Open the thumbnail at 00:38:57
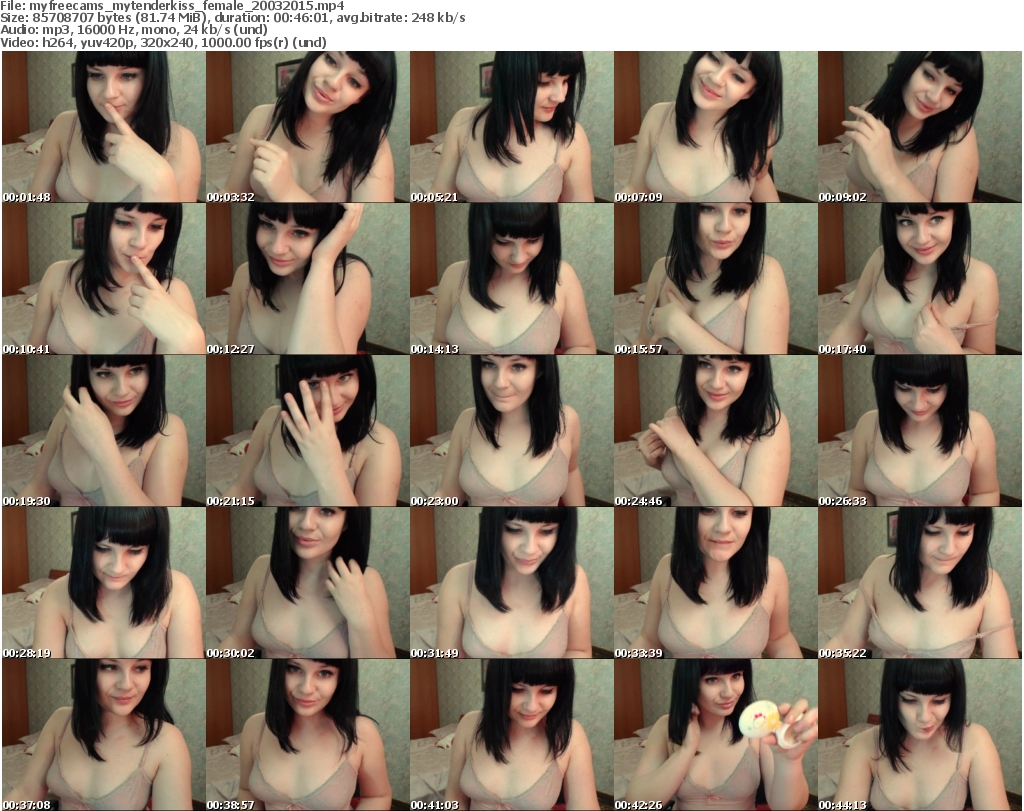The image size is (1024, 811). tap(308, 735)
